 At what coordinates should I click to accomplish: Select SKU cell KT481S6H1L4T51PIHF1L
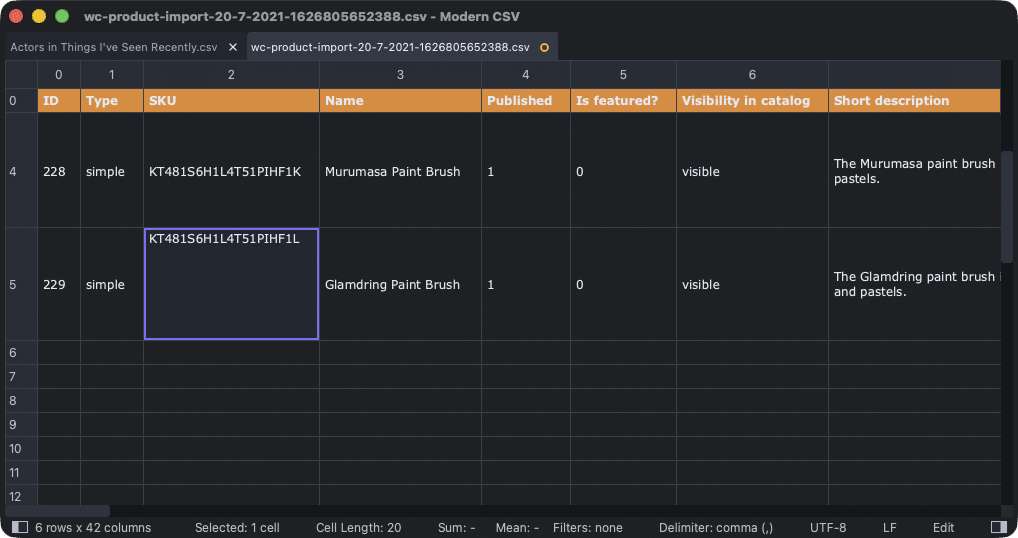(x=231, y=284)
